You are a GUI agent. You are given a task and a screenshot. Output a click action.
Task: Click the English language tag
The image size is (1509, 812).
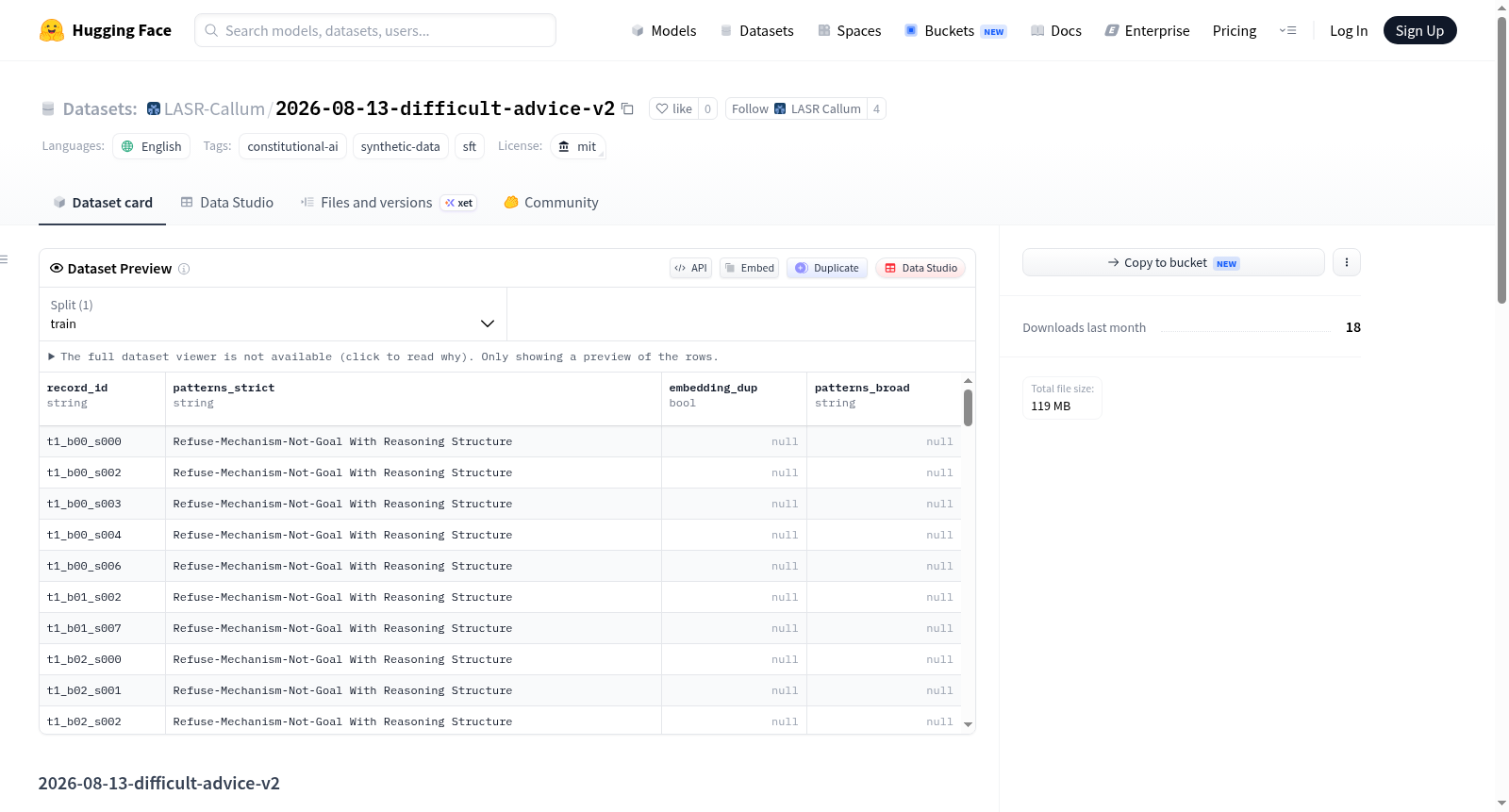(x=151, y=146)
